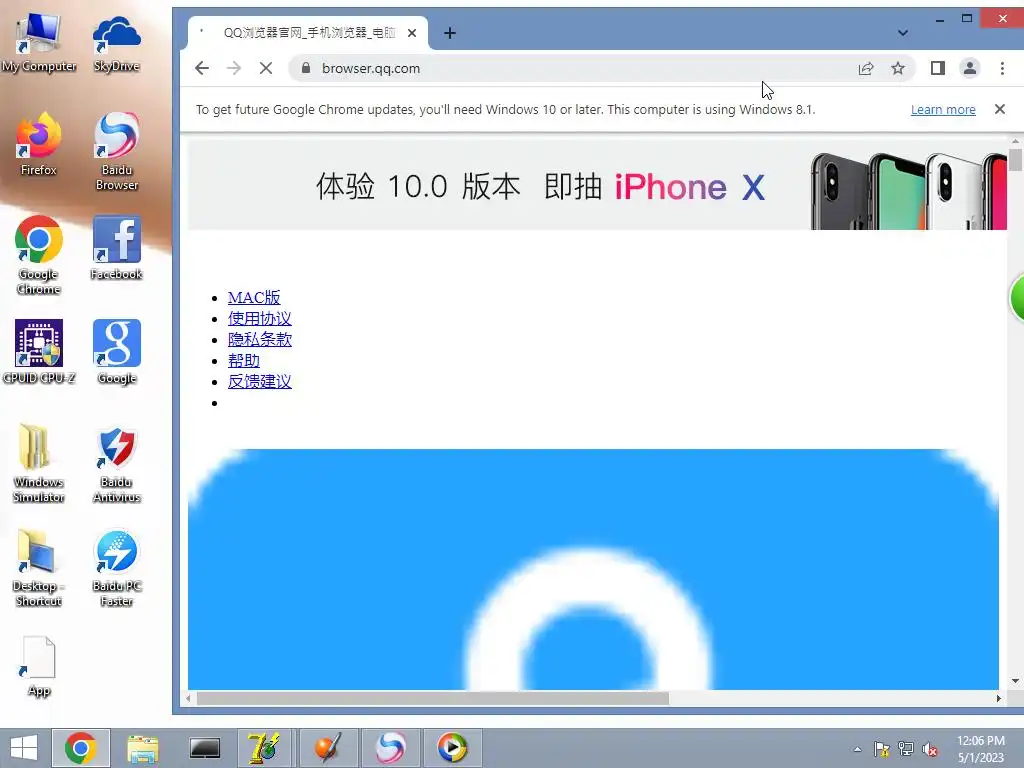Screen dimensions: 1024x768
Task: Open the taskbar app with the lightning seven icon
Action: click(266, 748)
